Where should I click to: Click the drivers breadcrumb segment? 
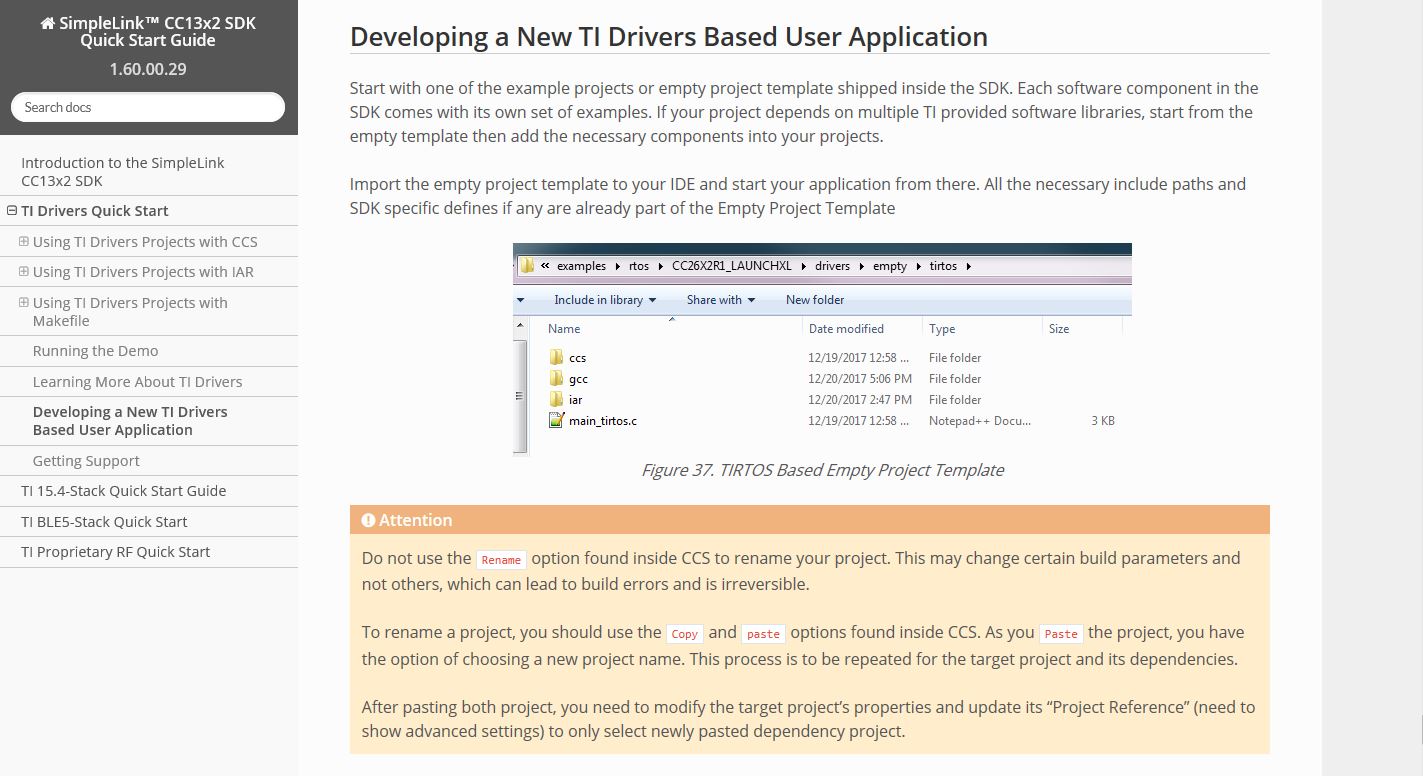832,266
